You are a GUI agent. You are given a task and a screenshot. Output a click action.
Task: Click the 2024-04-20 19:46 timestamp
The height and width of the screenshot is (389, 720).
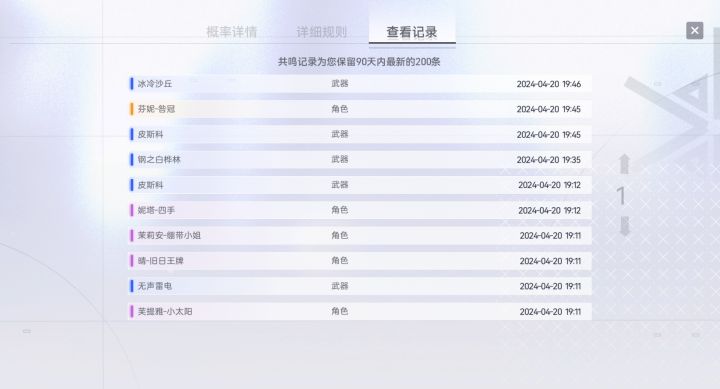(549, 84)
